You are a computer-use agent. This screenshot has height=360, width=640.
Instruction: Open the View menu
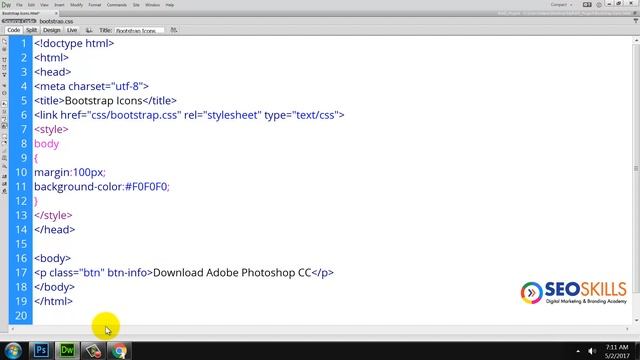[x=44, y=5]
